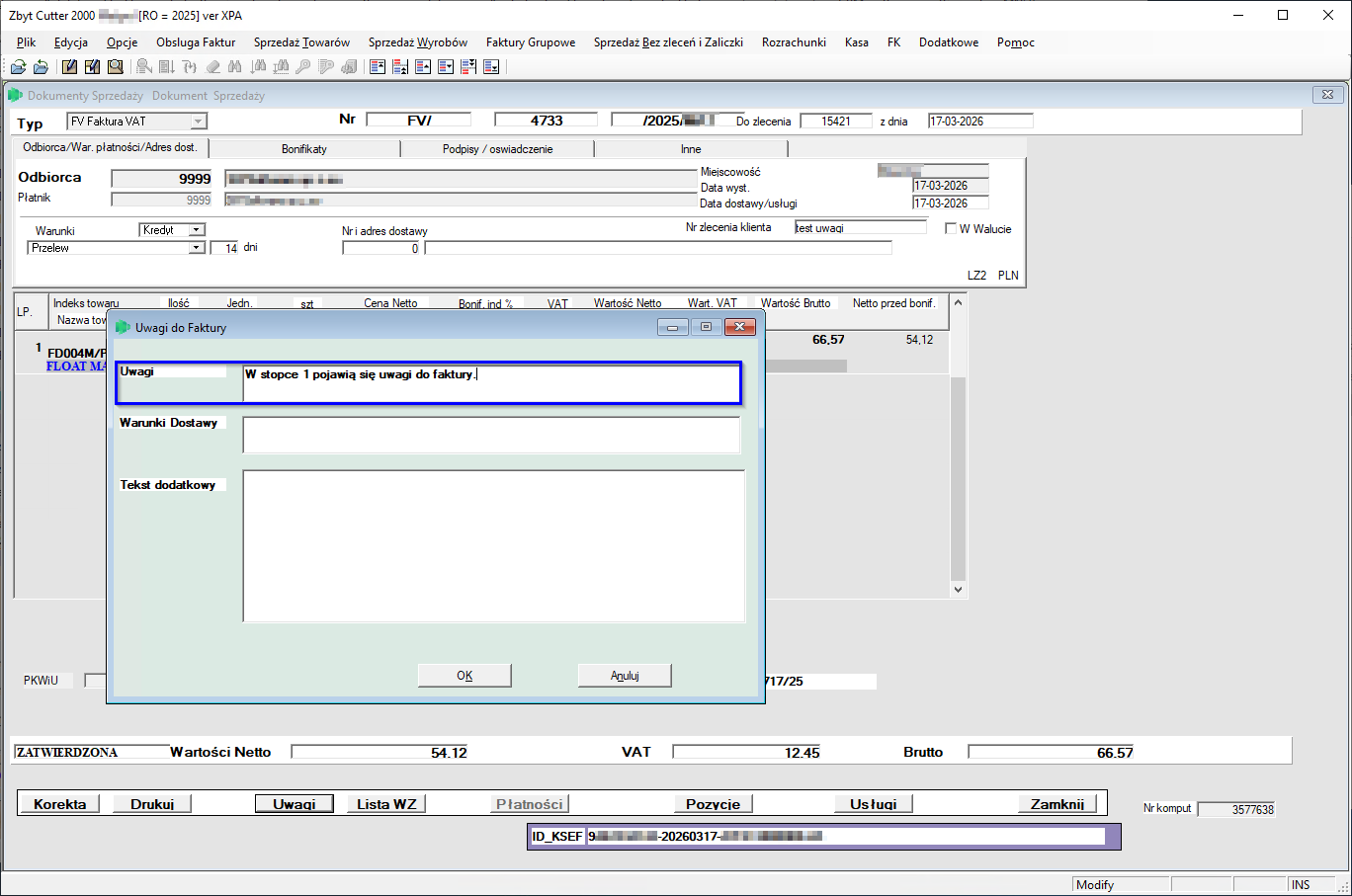This screenshot has width=1352, height=896.
Task: Restore the Uwagi do Faktury dialog window
Action: click(x=706, y=327)
